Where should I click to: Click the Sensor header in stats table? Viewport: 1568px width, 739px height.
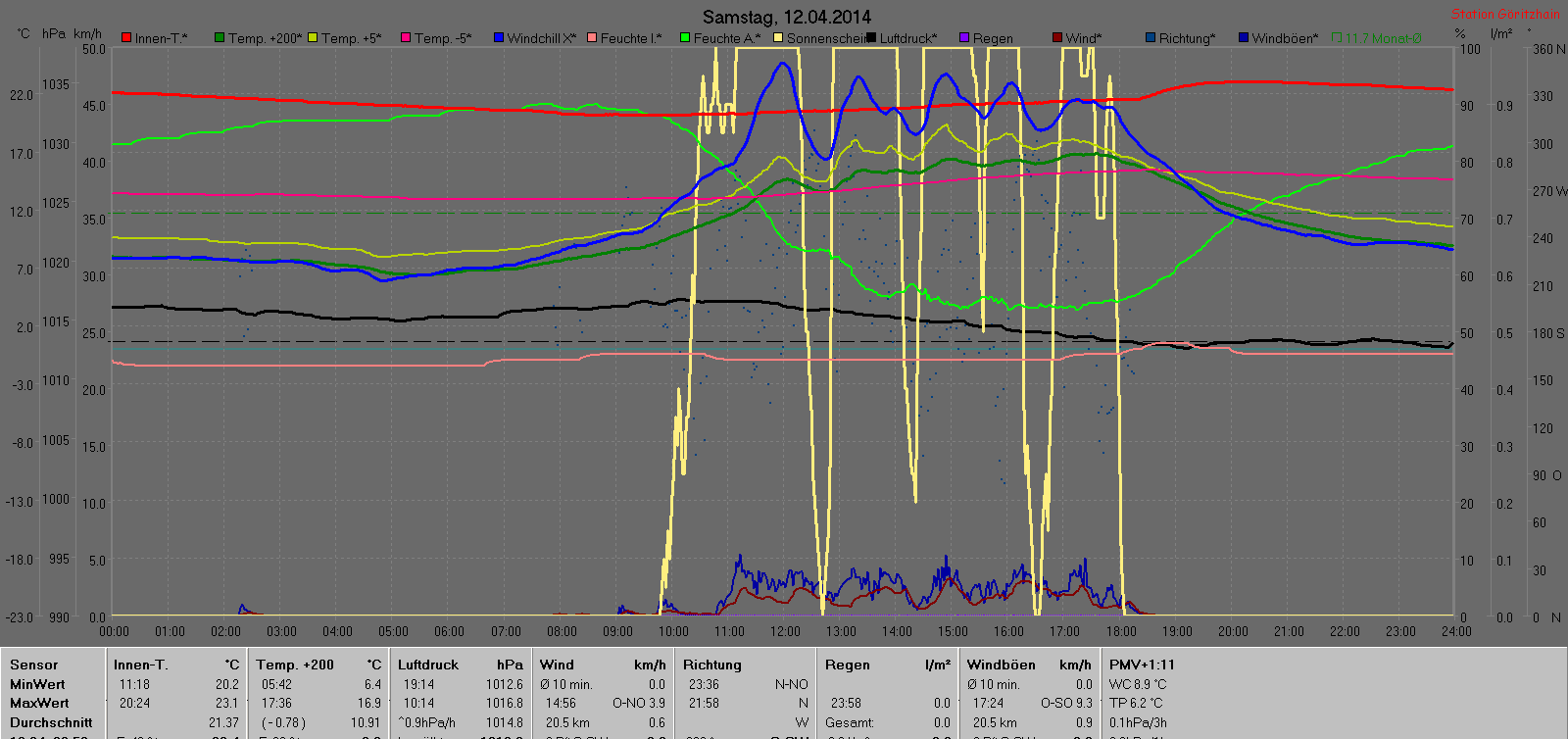pyautogui.click(x=34, y=665)
